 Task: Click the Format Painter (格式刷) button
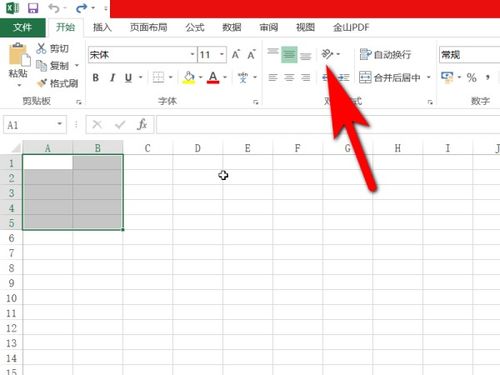tap(57, 83)
